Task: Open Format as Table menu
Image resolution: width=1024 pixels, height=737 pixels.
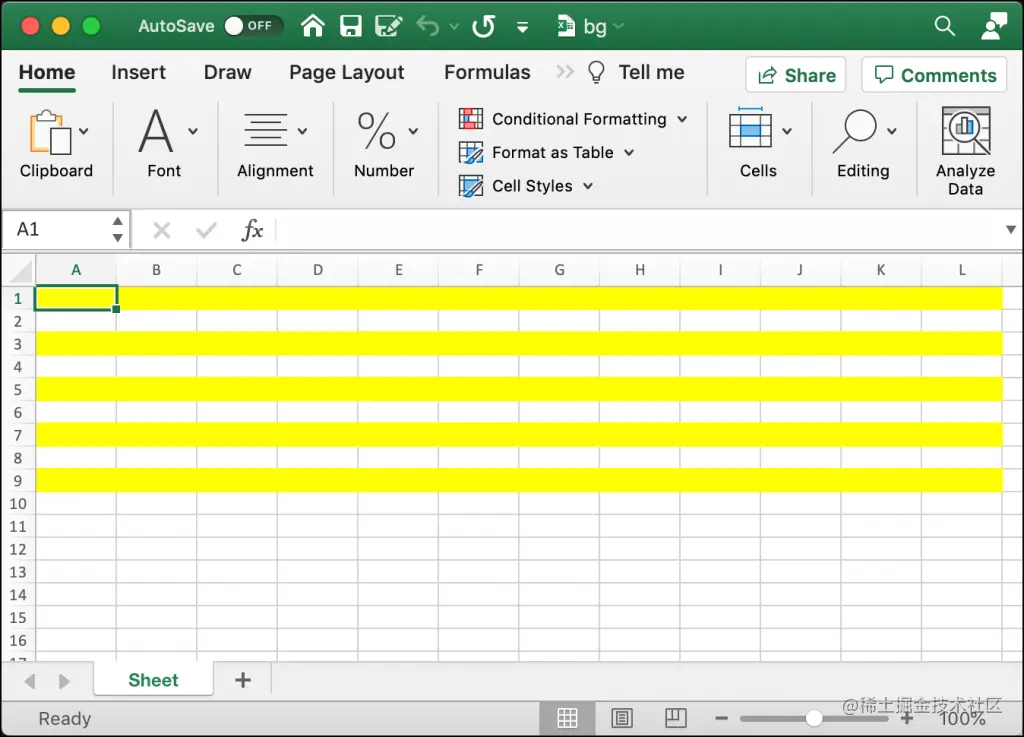Action: [547, 153]
